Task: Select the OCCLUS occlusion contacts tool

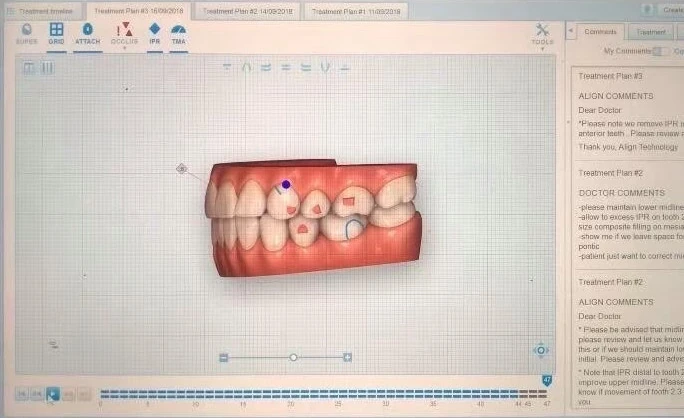Action: pos(124,33)
